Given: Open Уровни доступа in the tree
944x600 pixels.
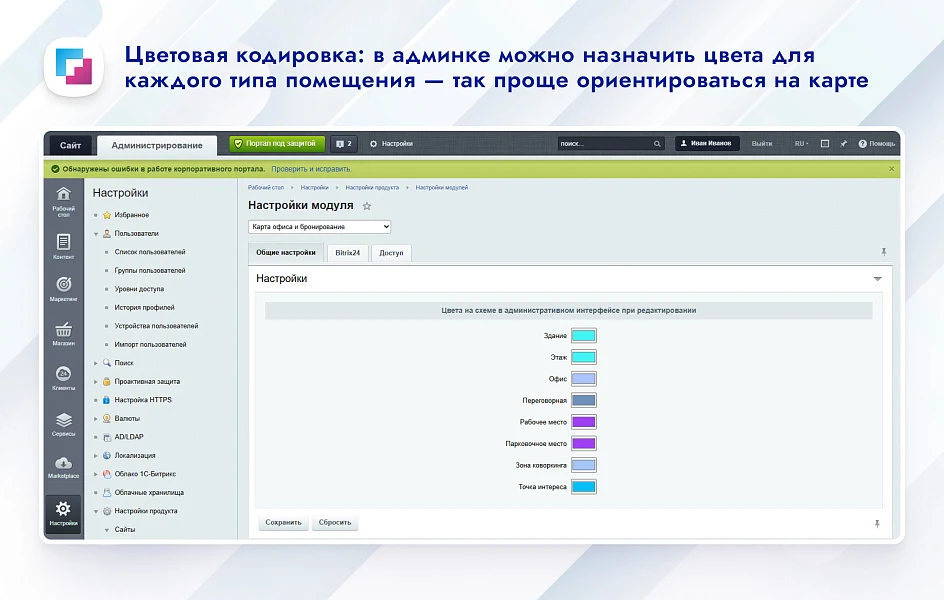Looking at the screenshot, I should [139, 289].
